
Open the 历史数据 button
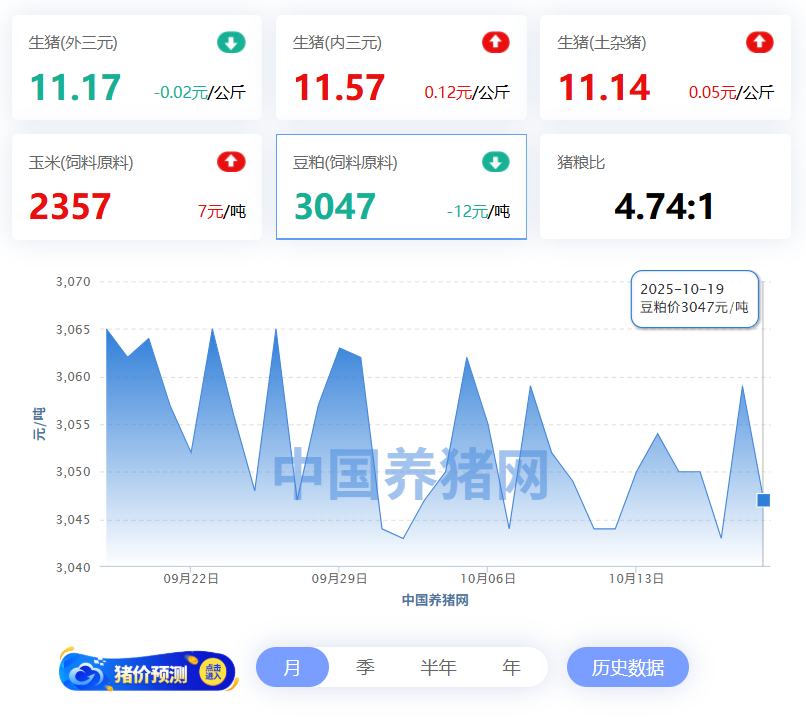[x=627, y=668]
